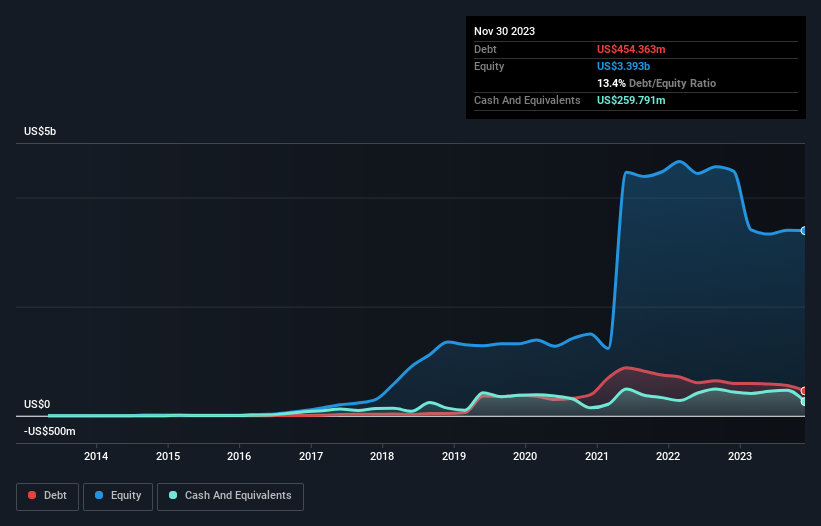
Task: Click the 2018 x-axis label
Action: click(382, 456)
